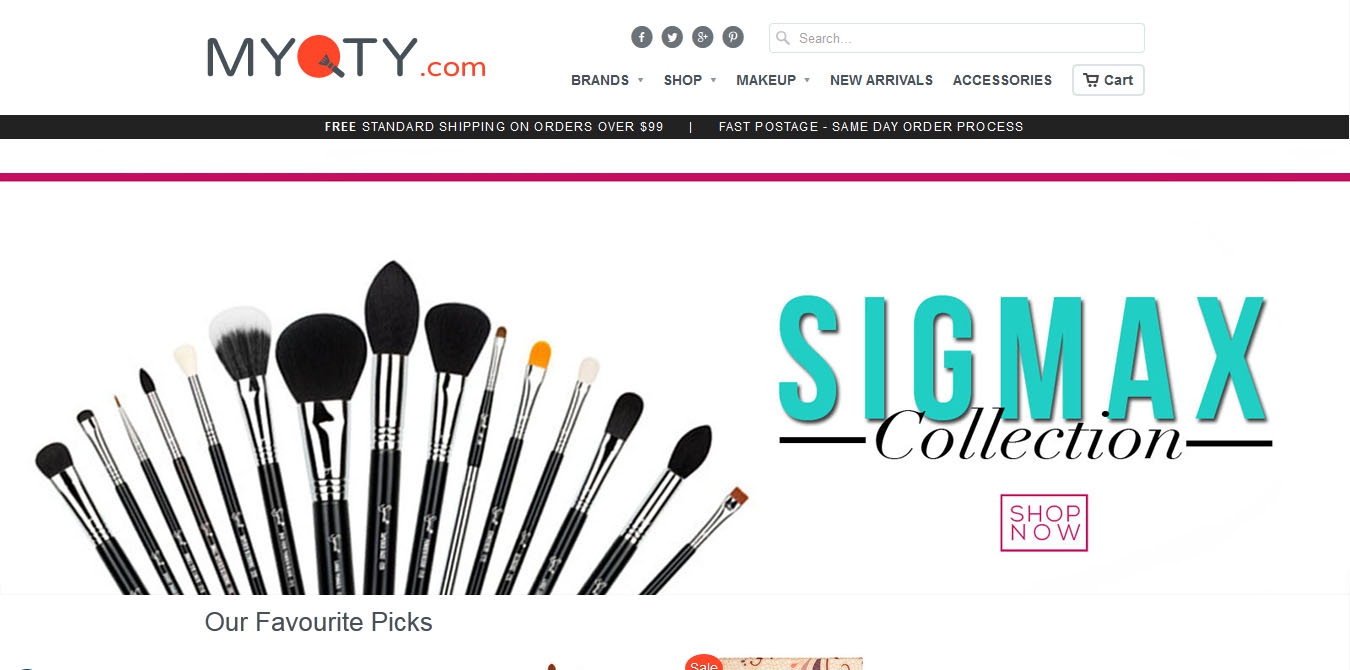This screenshot has width=1350, height=670.
Task: Expand the MAKEUP dropdown arrow
Action: [x=807, y=80]
